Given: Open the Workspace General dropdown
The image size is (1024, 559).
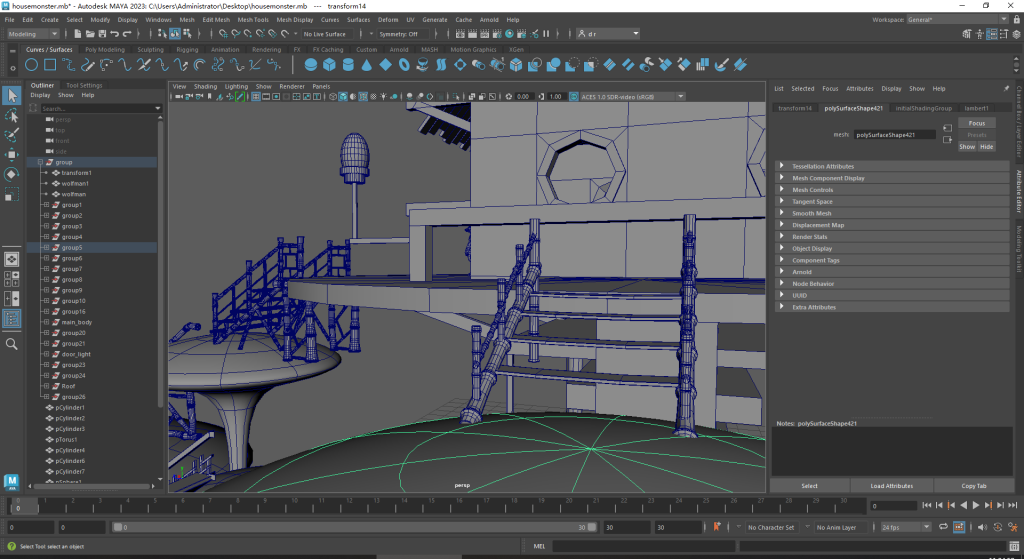Looking at the screenshot, I should click(957, 20).
